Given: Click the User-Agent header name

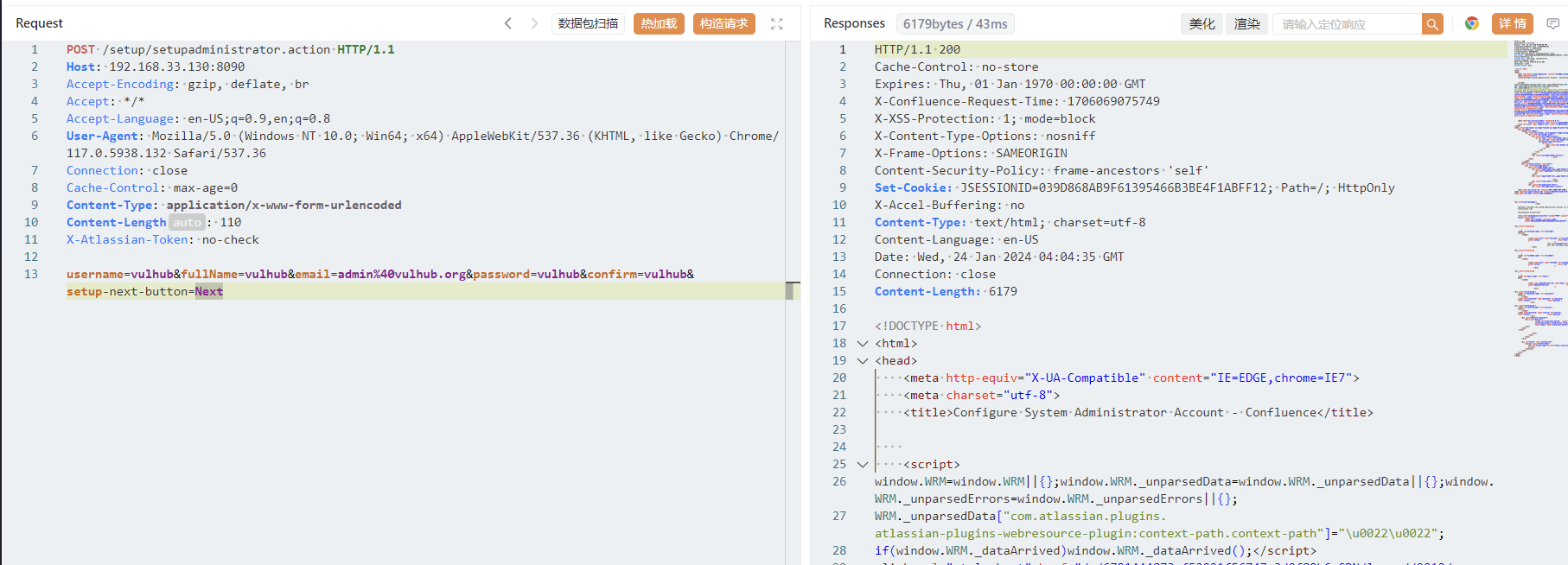Looking at the screenshot, I should tap(102, 136).
